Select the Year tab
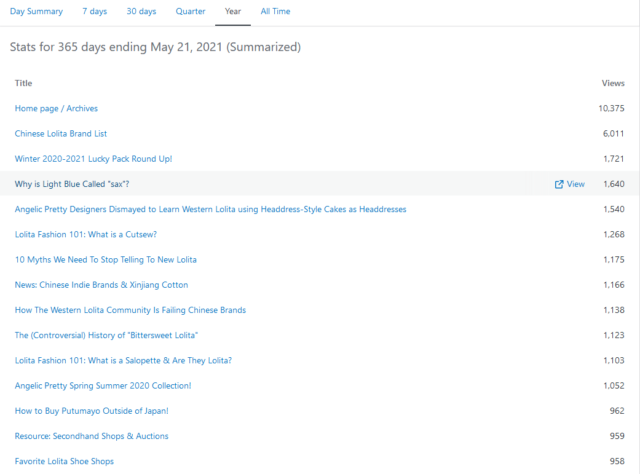Image resolution: width=640 pixels, height=474 pixels. [x=233, y=11]
